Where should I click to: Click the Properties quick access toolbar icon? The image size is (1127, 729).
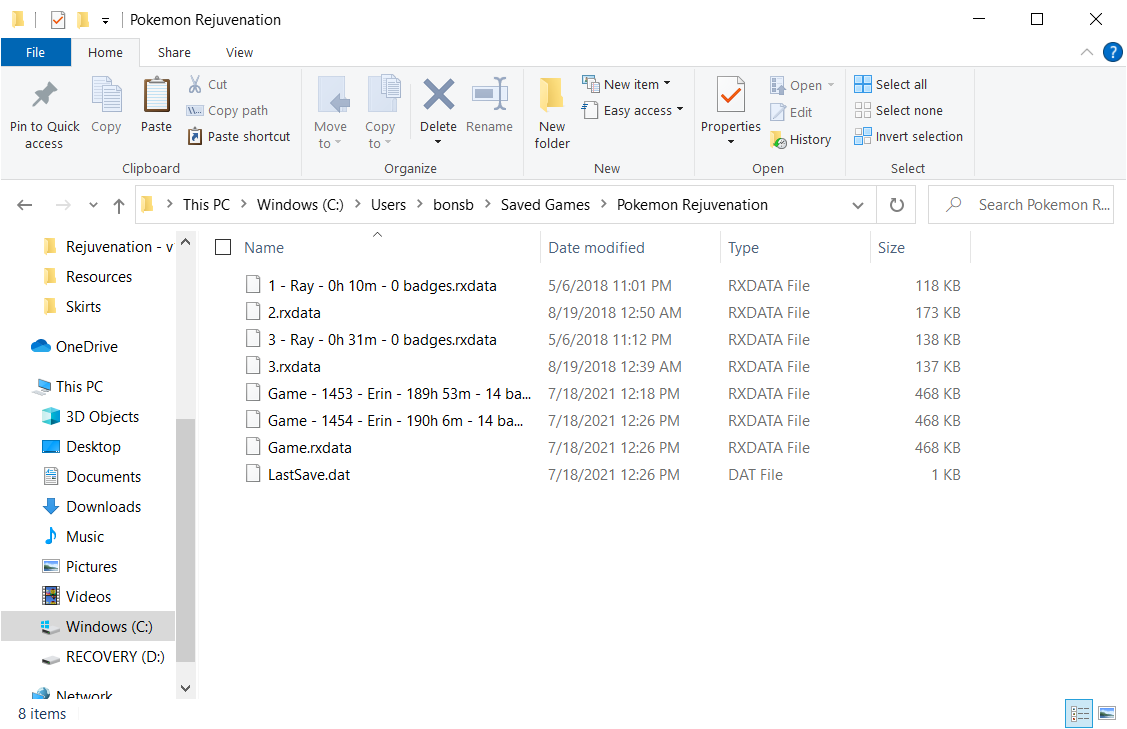click(58, 19)
